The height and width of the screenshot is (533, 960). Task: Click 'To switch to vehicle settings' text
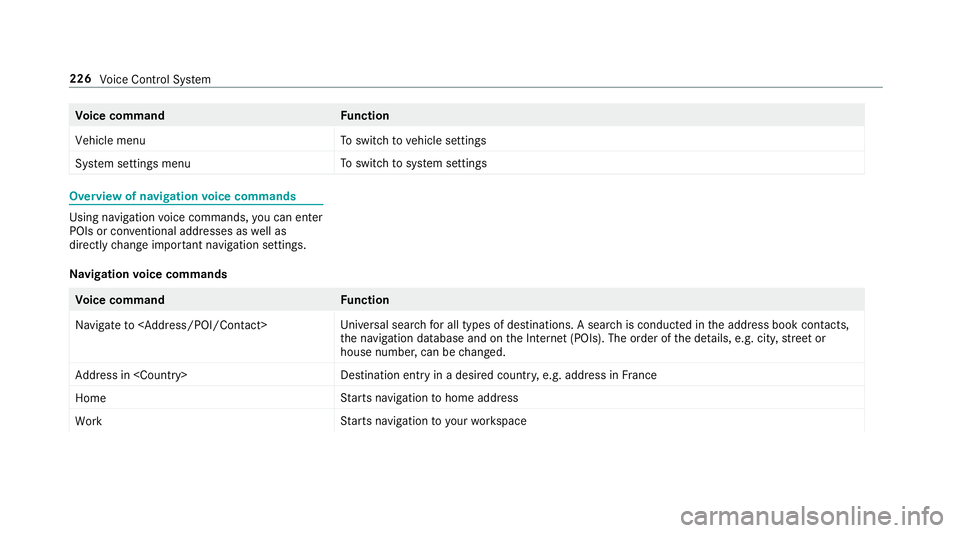pos(413,141)
